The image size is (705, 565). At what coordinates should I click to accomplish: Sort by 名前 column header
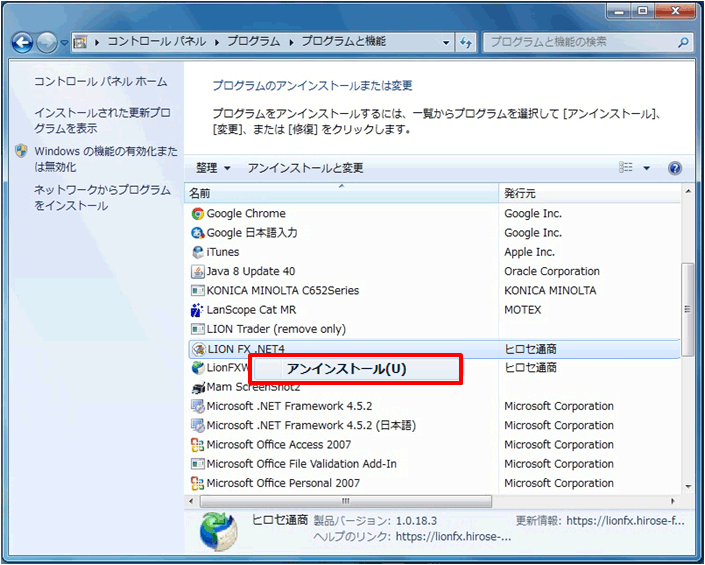pyautogui.click(x=341, y=193)
